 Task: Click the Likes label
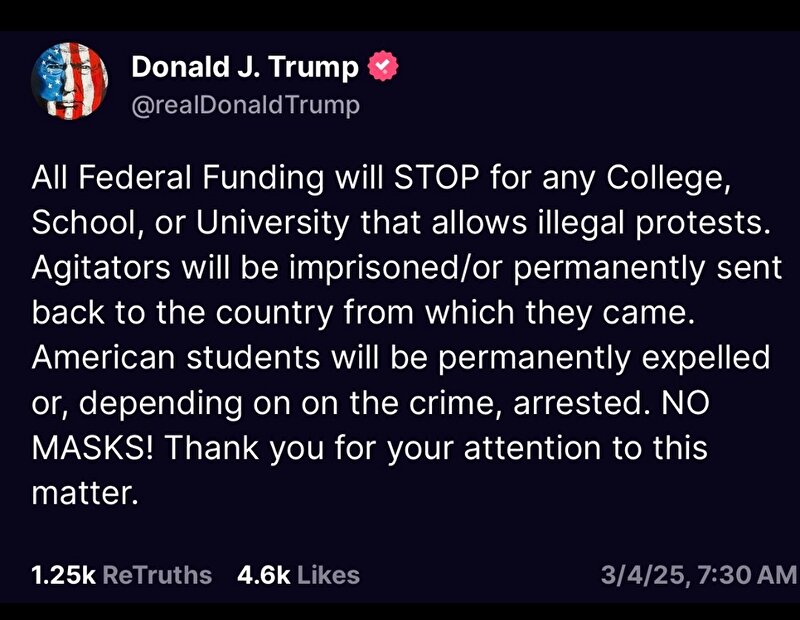(x=329, y=575)
